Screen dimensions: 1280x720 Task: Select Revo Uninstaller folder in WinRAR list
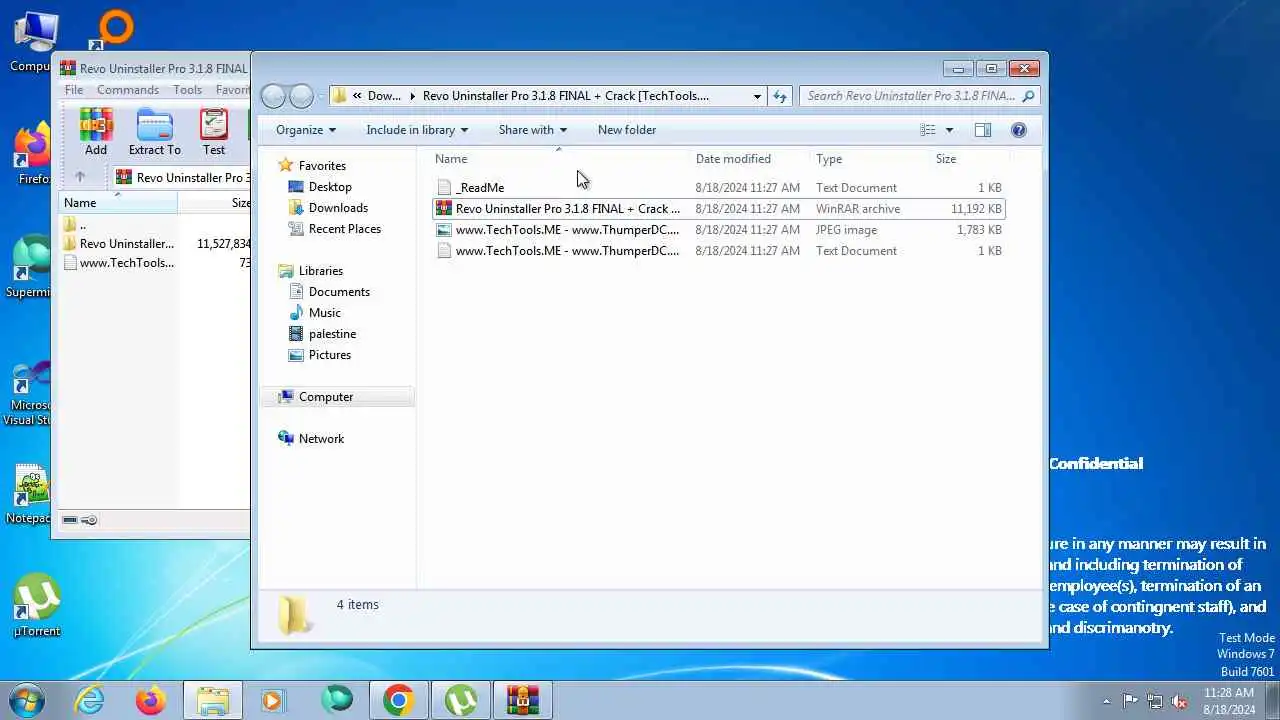tap(126, 243)
